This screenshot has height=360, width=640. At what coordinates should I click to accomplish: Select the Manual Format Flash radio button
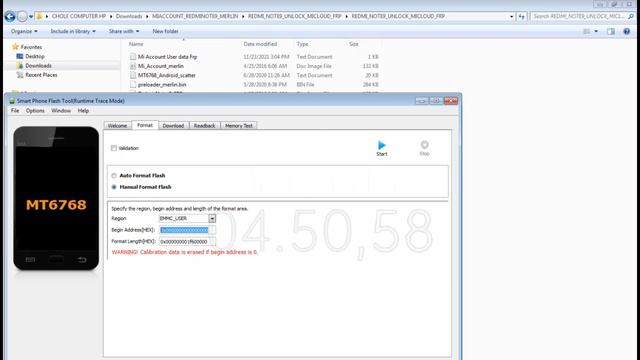(x=114, y=187)
